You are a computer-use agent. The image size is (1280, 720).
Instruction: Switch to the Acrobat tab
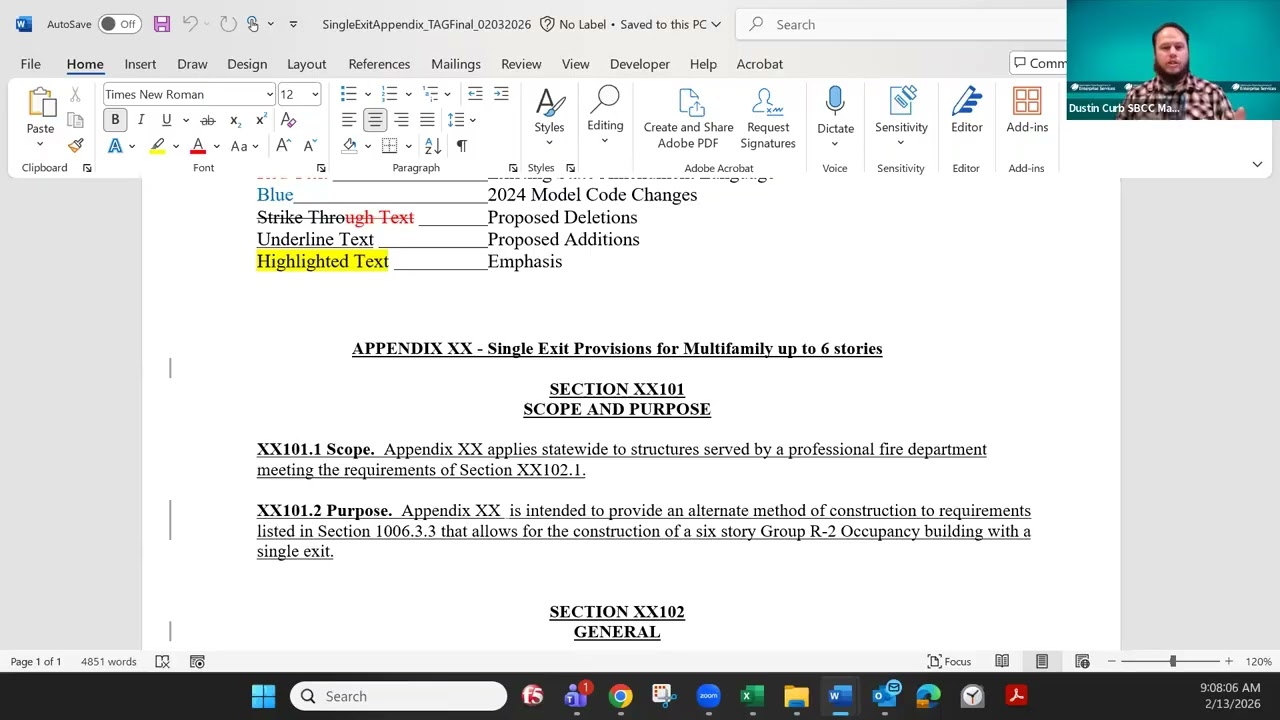pos(759,64)
